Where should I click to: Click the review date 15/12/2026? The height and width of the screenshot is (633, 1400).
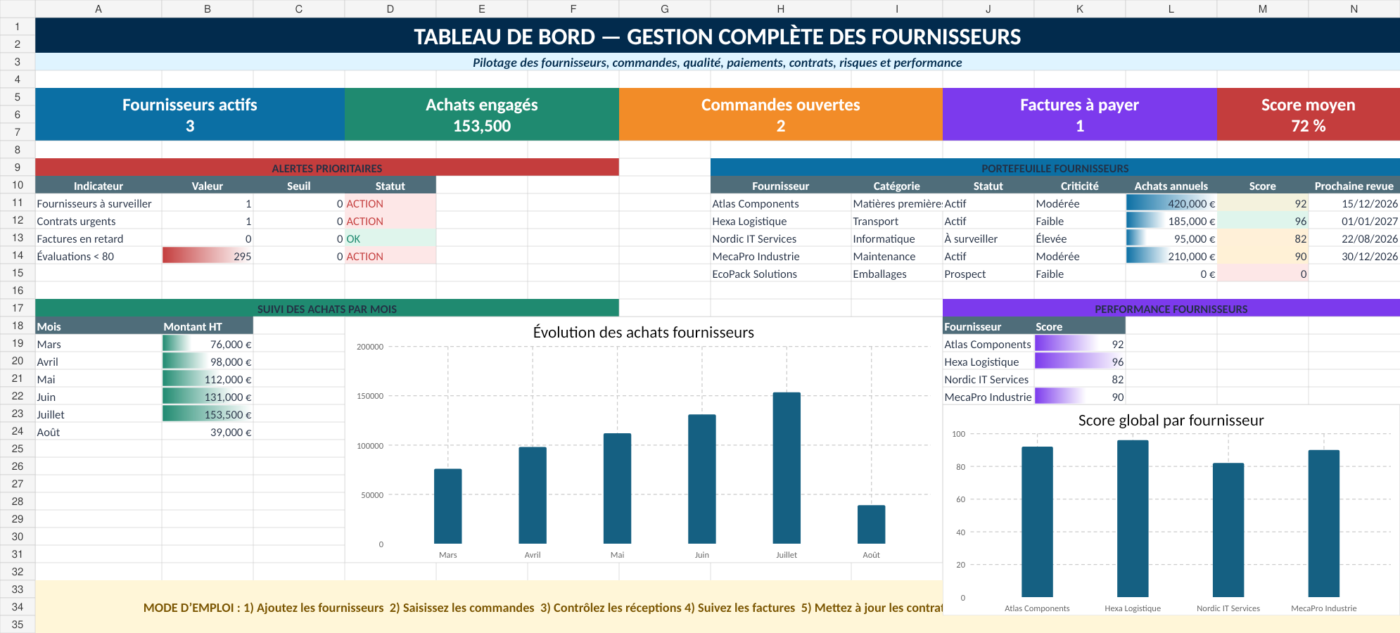(1354, 203)
